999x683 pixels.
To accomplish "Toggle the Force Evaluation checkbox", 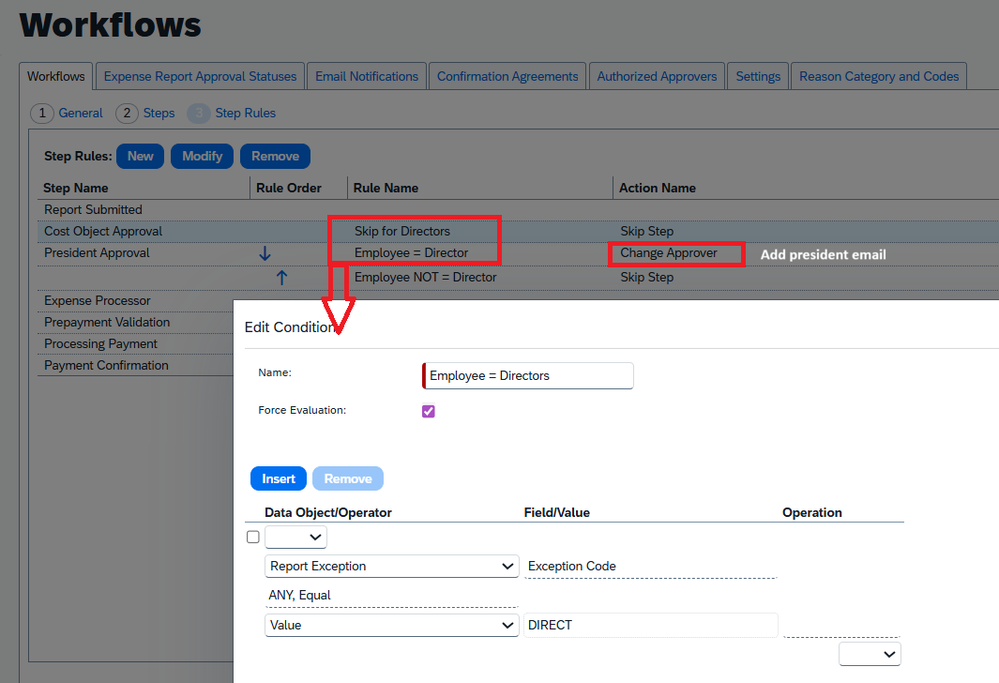I will click(x=428, y=411).
